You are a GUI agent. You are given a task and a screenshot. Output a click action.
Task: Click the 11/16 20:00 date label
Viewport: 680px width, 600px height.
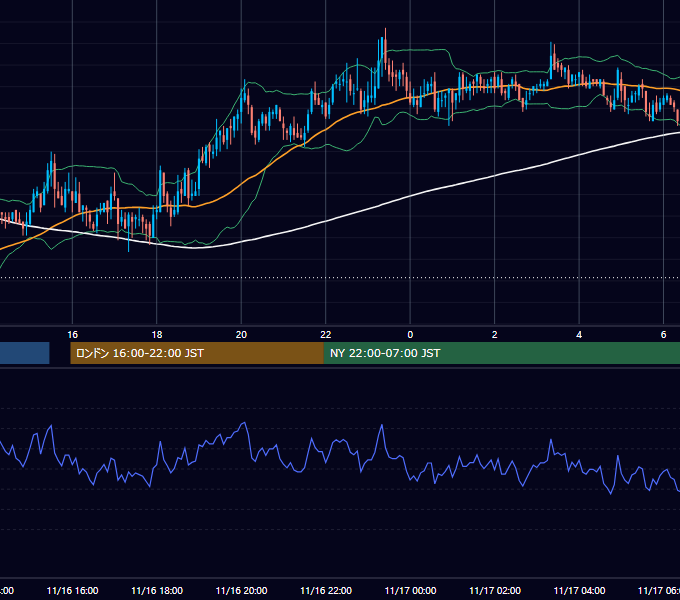point(241,590)
